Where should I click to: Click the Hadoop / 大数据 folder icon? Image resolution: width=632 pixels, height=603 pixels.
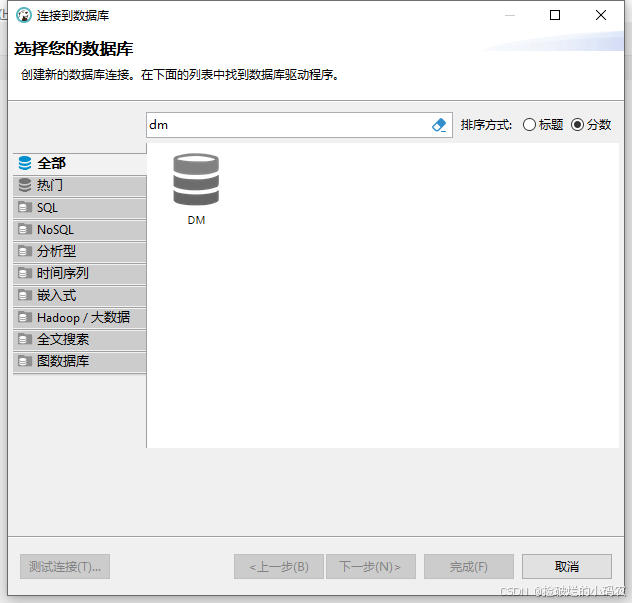coord(25,318)
